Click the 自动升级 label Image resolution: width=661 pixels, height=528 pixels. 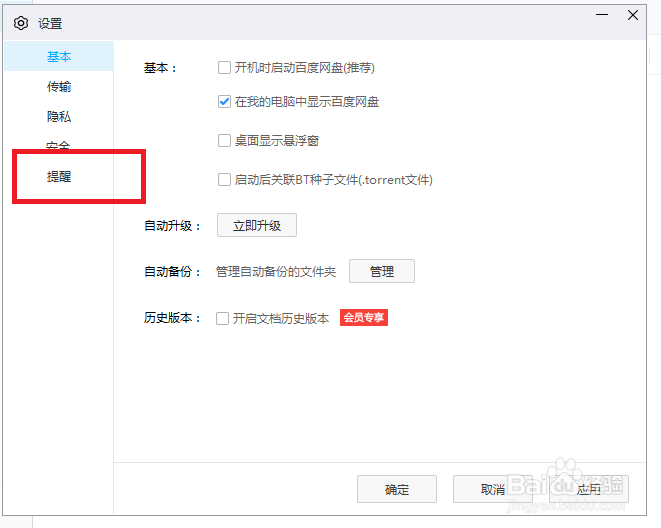point(172,225)
